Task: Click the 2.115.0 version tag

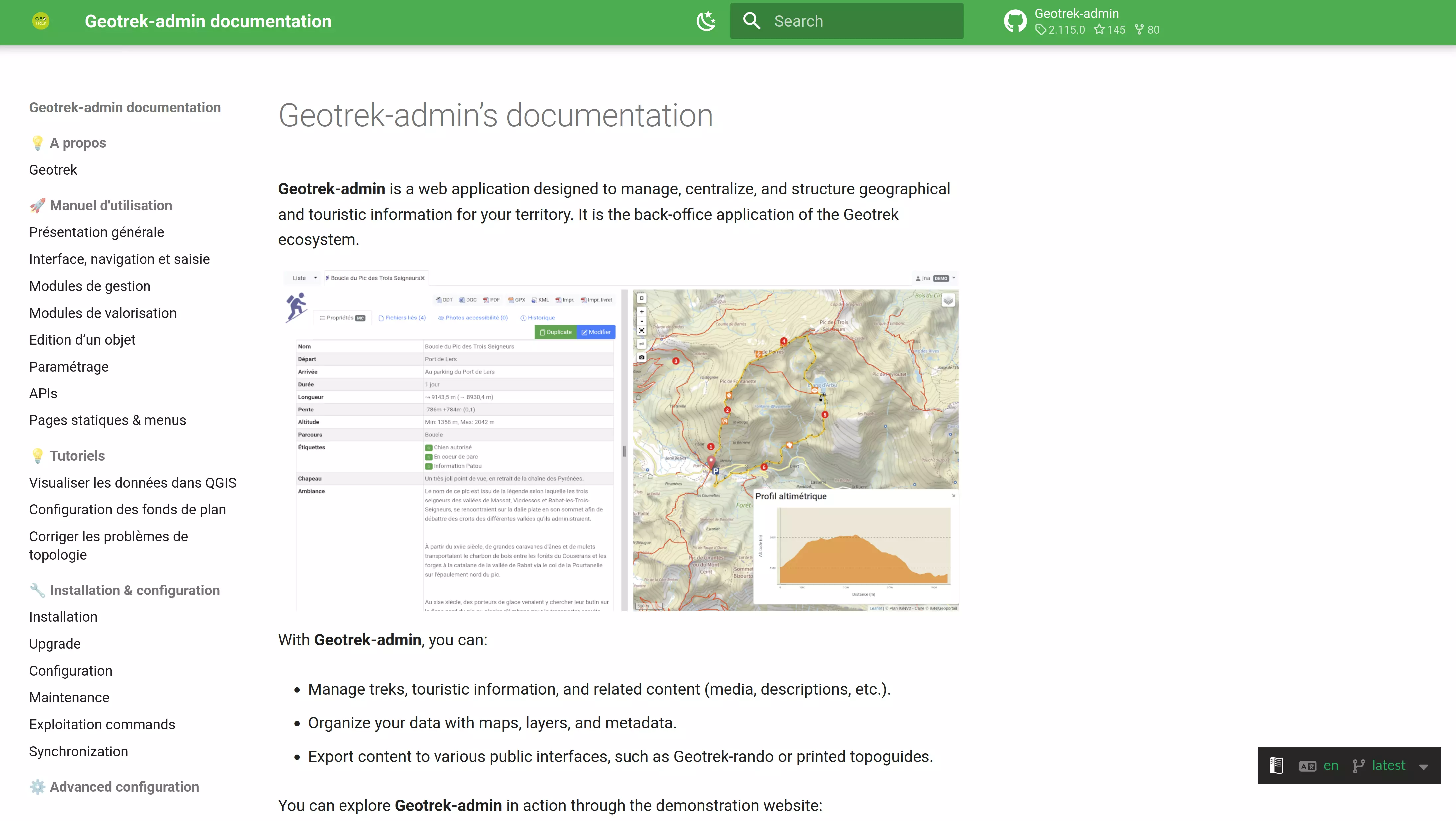Action: pyautogui.click(x=1060, y=30)
